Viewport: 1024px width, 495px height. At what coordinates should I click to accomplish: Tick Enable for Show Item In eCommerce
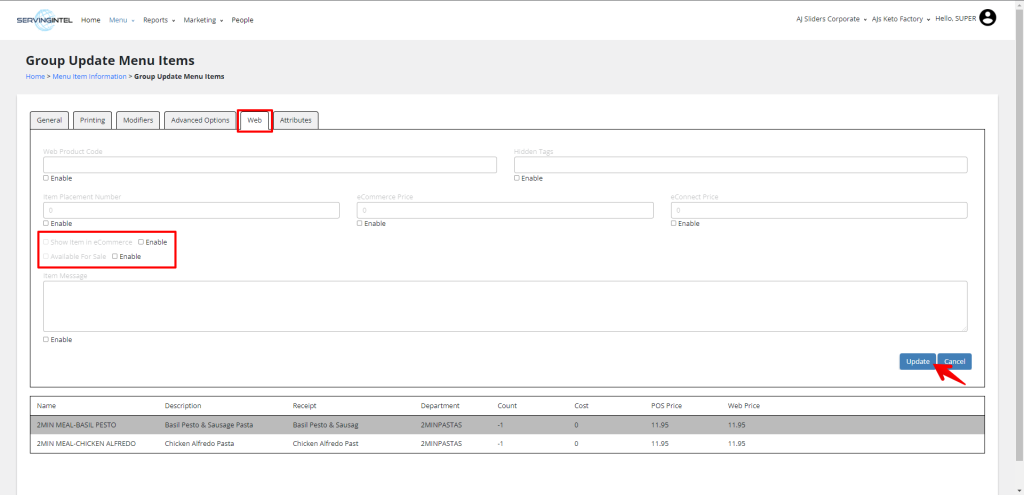[141, 242]
